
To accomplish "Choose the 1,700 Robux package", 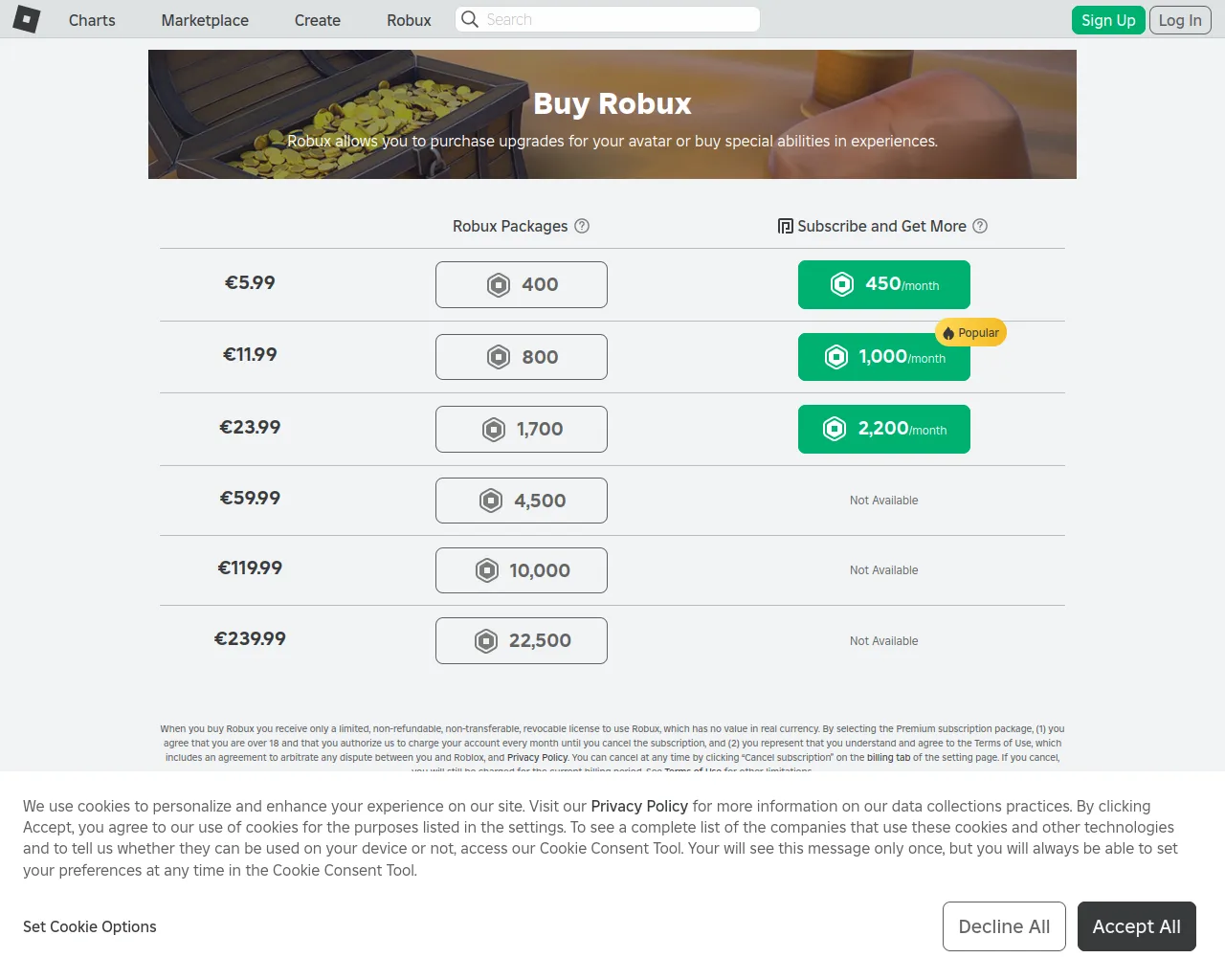I will point(522,429).
